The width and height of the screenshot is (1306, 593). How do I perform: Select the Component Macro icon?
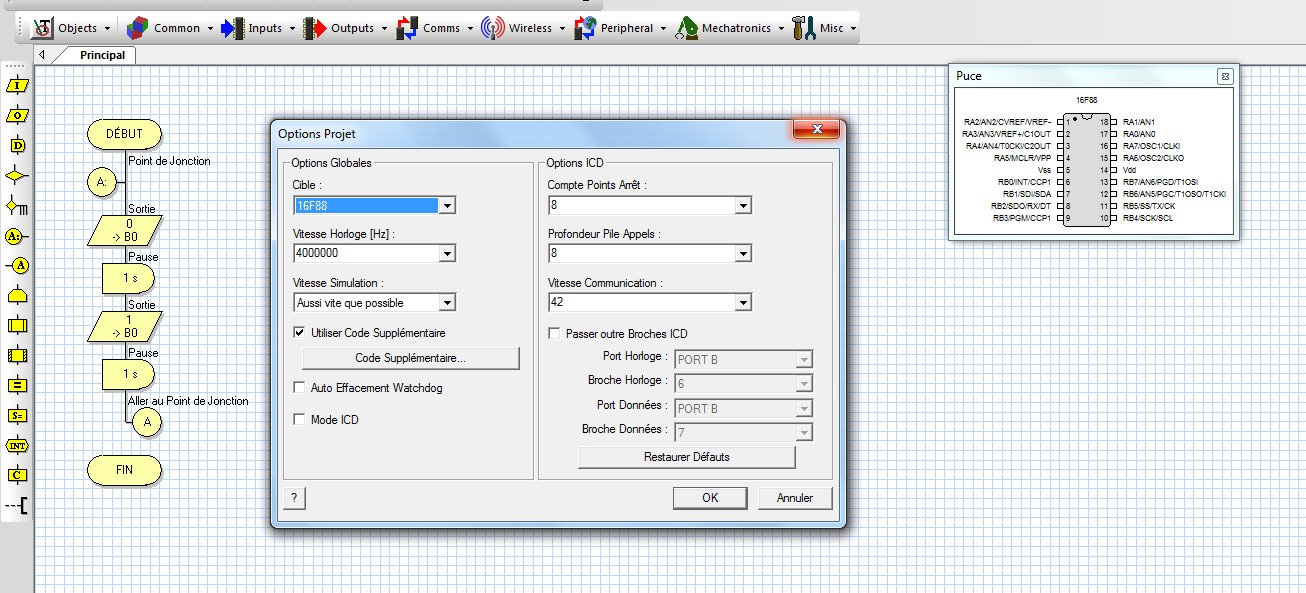18,355
